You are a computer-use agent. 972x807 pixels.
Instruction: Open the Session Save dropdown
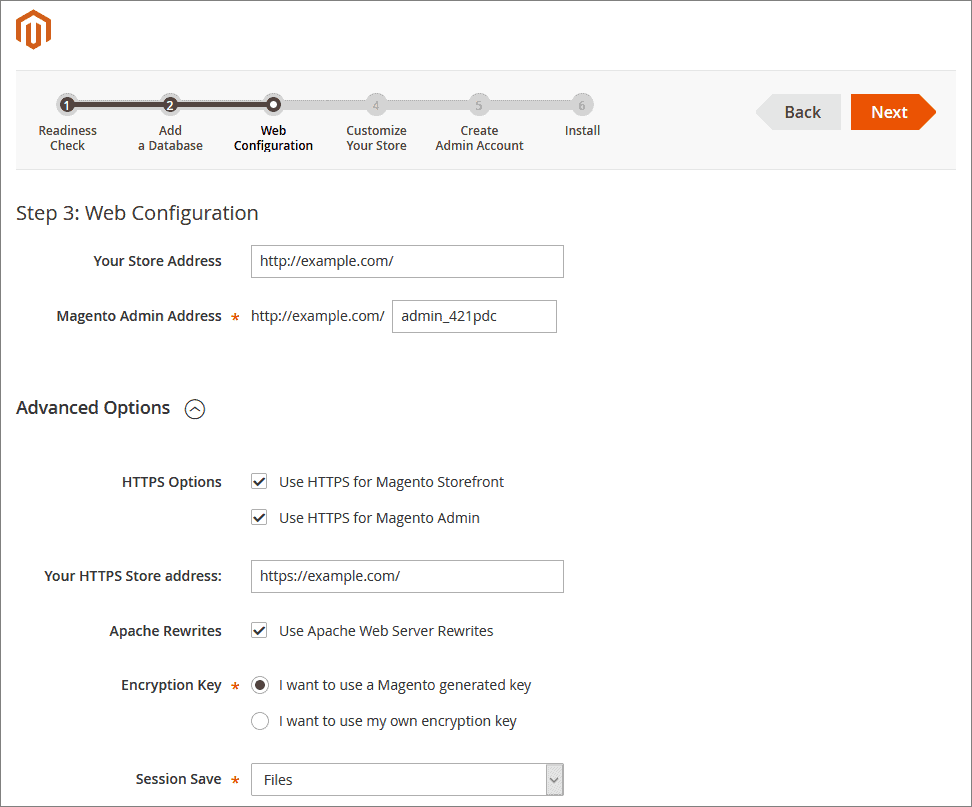pos(407,780)
